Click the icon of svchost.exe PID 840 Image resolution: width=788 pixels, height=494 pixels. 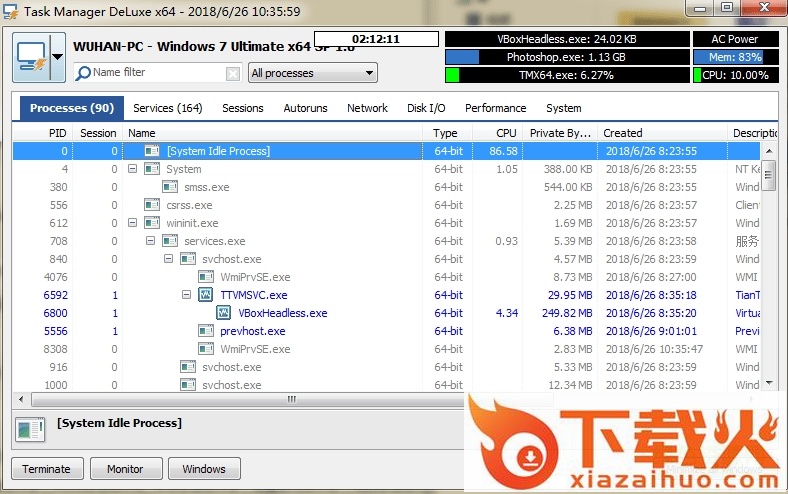188,259
